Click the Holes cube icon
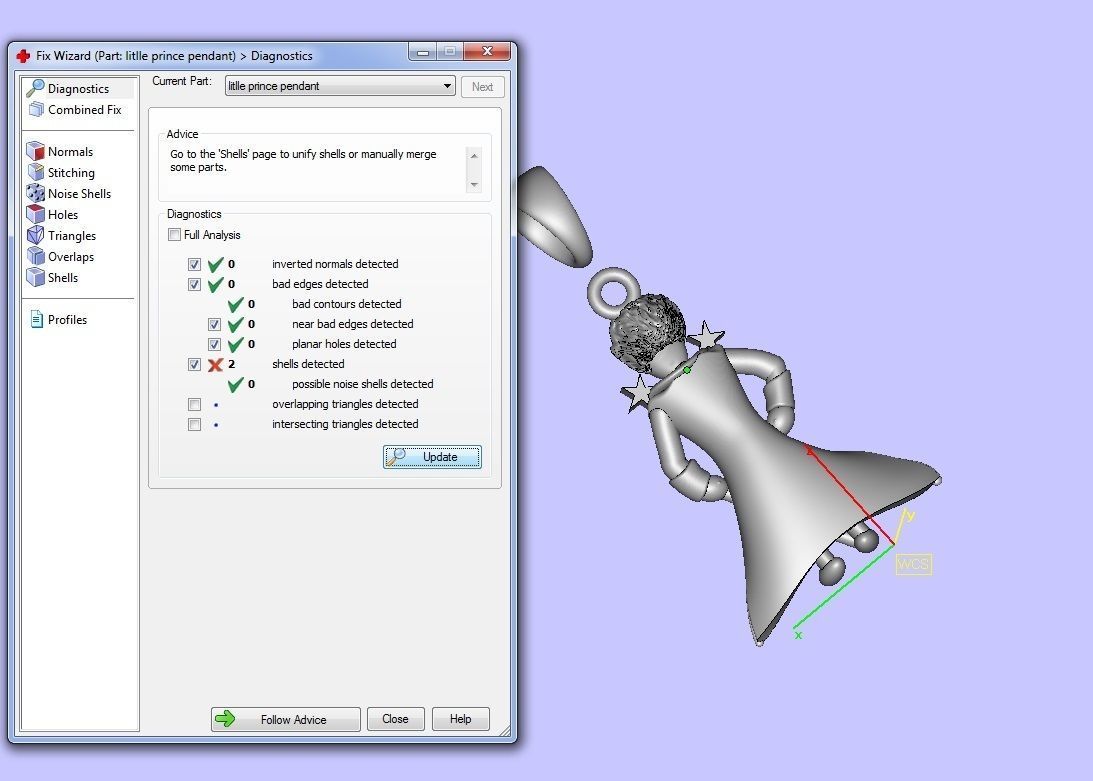 pyautogui.click(x=36, y=214)
